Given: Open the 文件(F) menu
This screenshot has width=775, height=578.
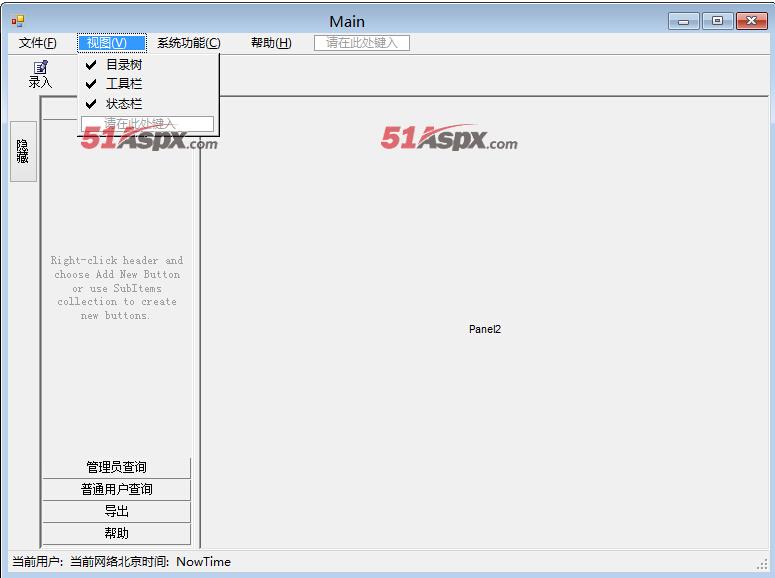Looking at the screenshot, I should coord(38,43).
